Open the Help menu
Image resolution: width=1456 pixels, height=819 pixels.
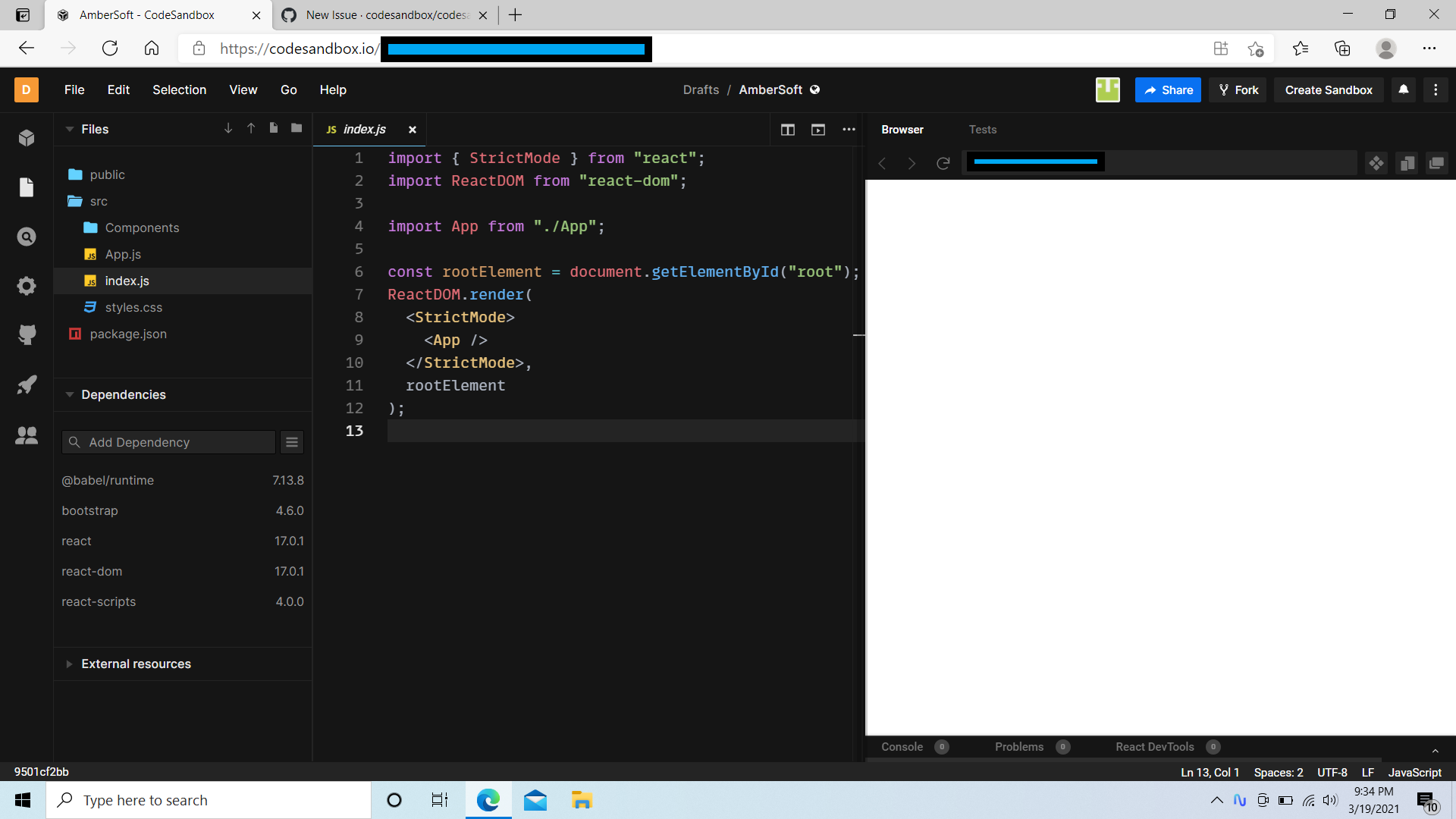click(x=333, y=89)
